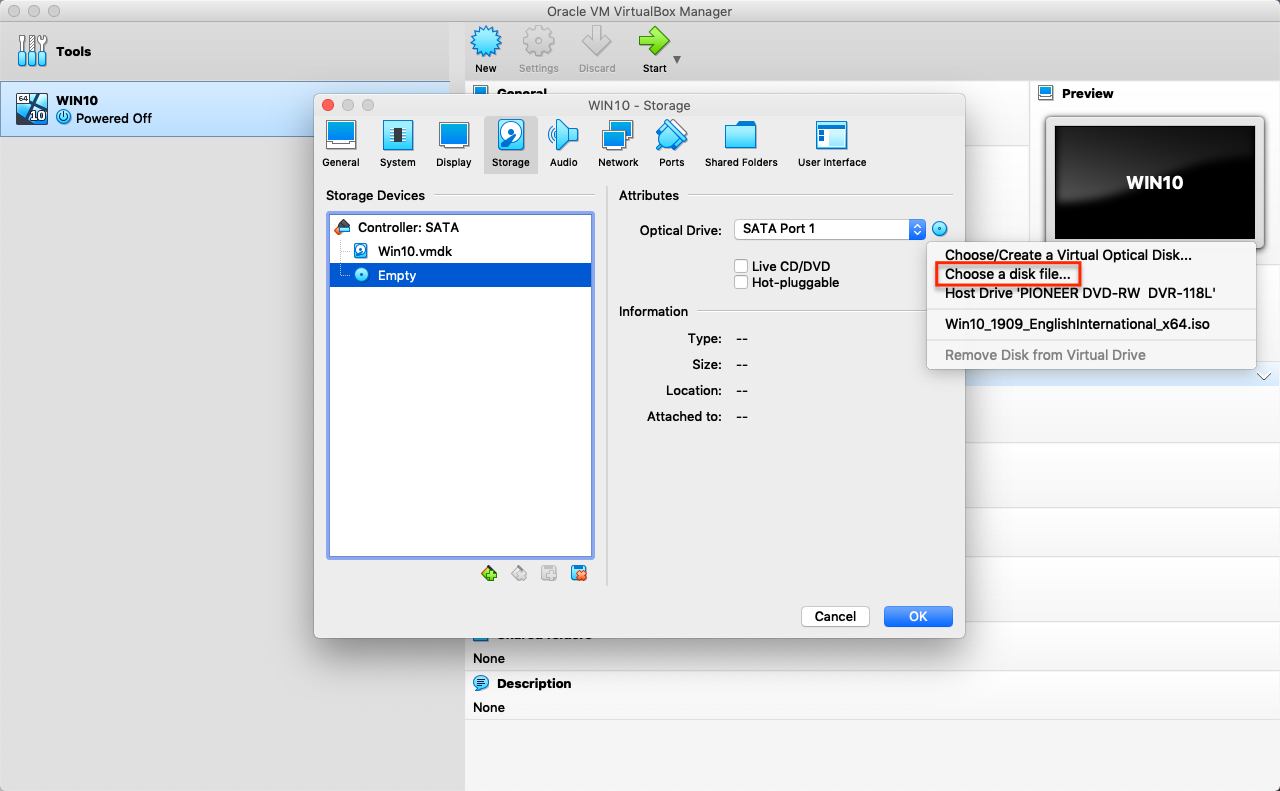Switch to User Interface settings
The width and height of the screenshot is (1280, 791).
(832, 144)
